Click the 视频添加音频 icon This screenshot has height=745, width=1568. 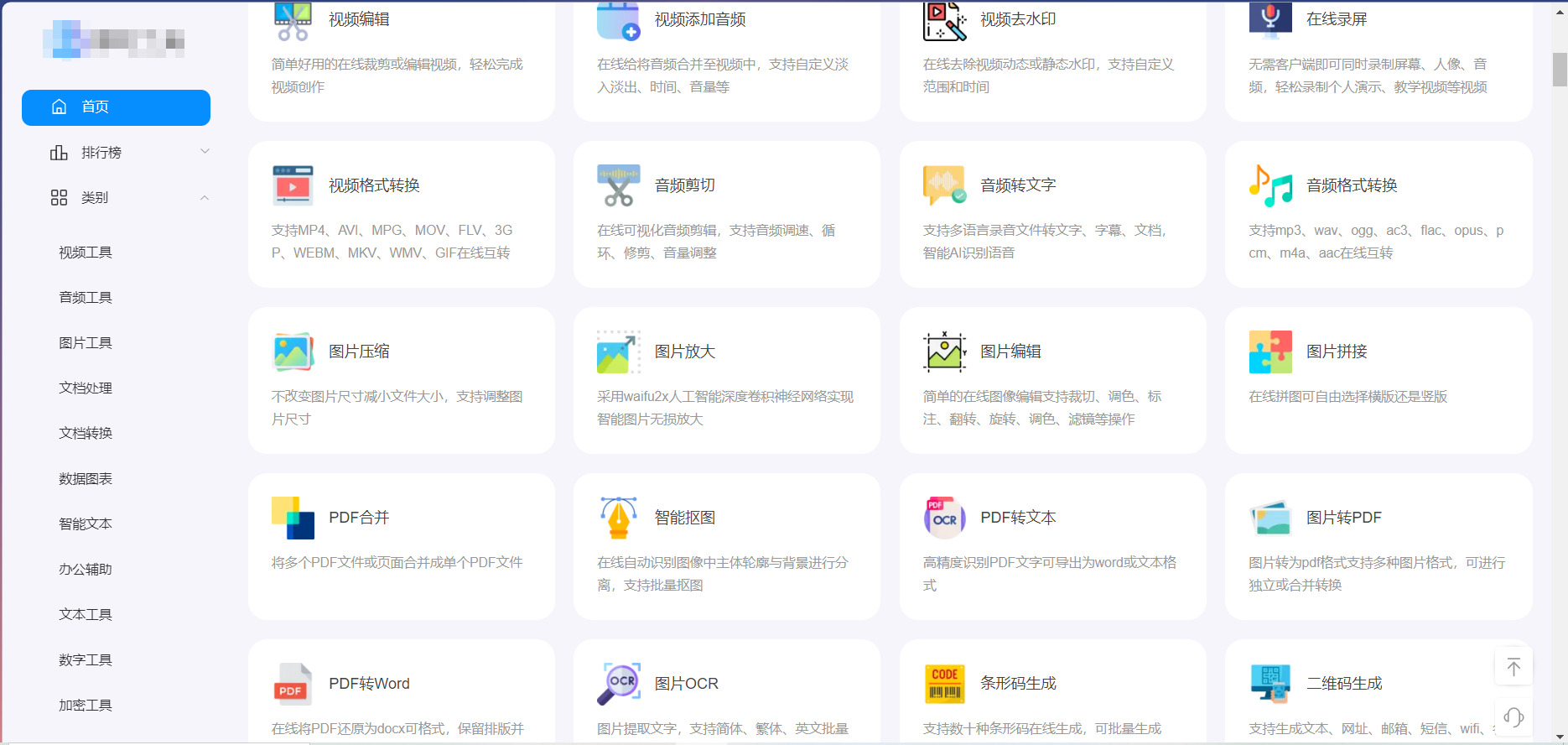[619, 21]
